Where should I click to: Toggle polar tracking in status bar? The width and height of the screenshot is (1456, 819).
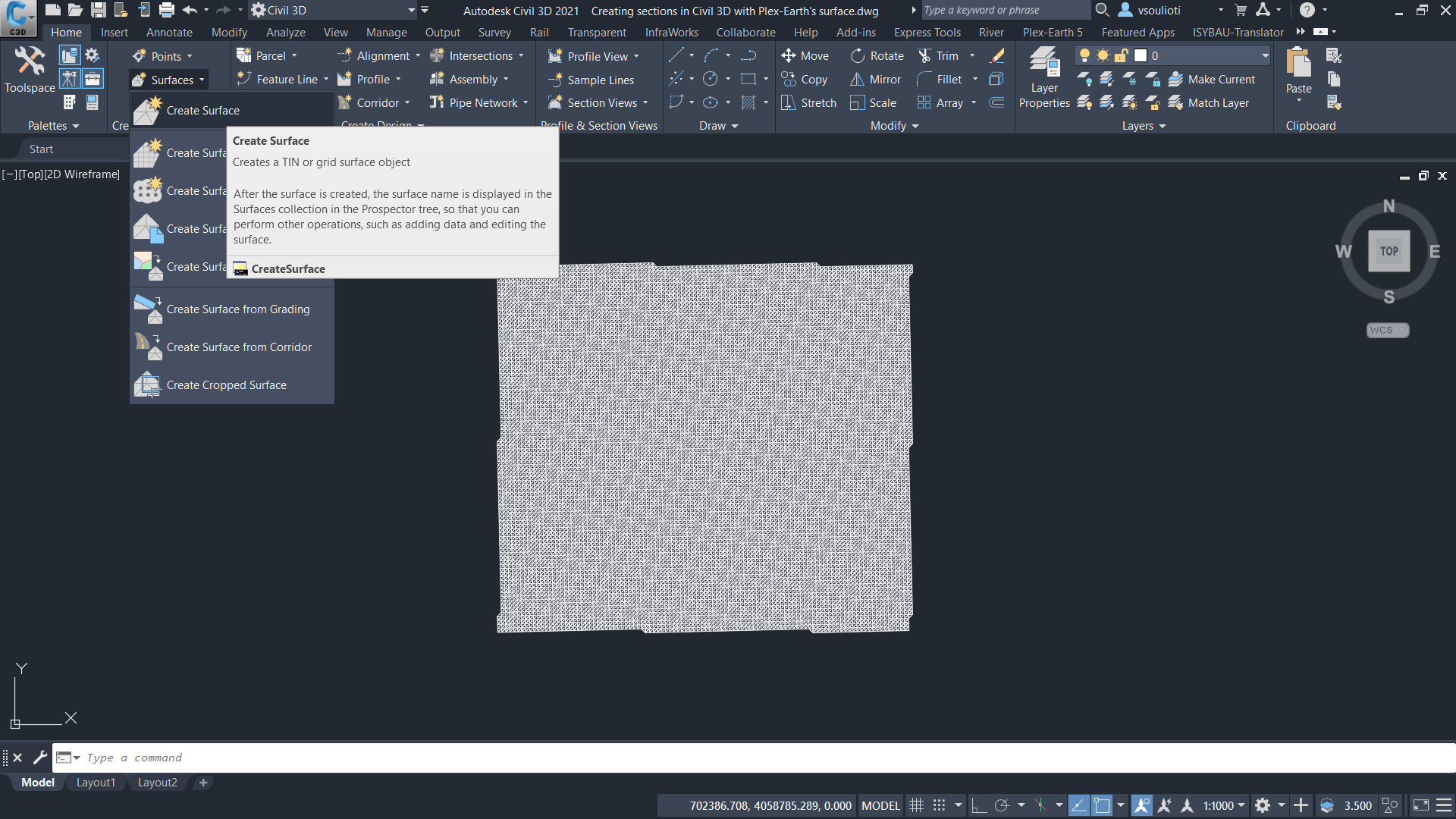pos(1002,805)
